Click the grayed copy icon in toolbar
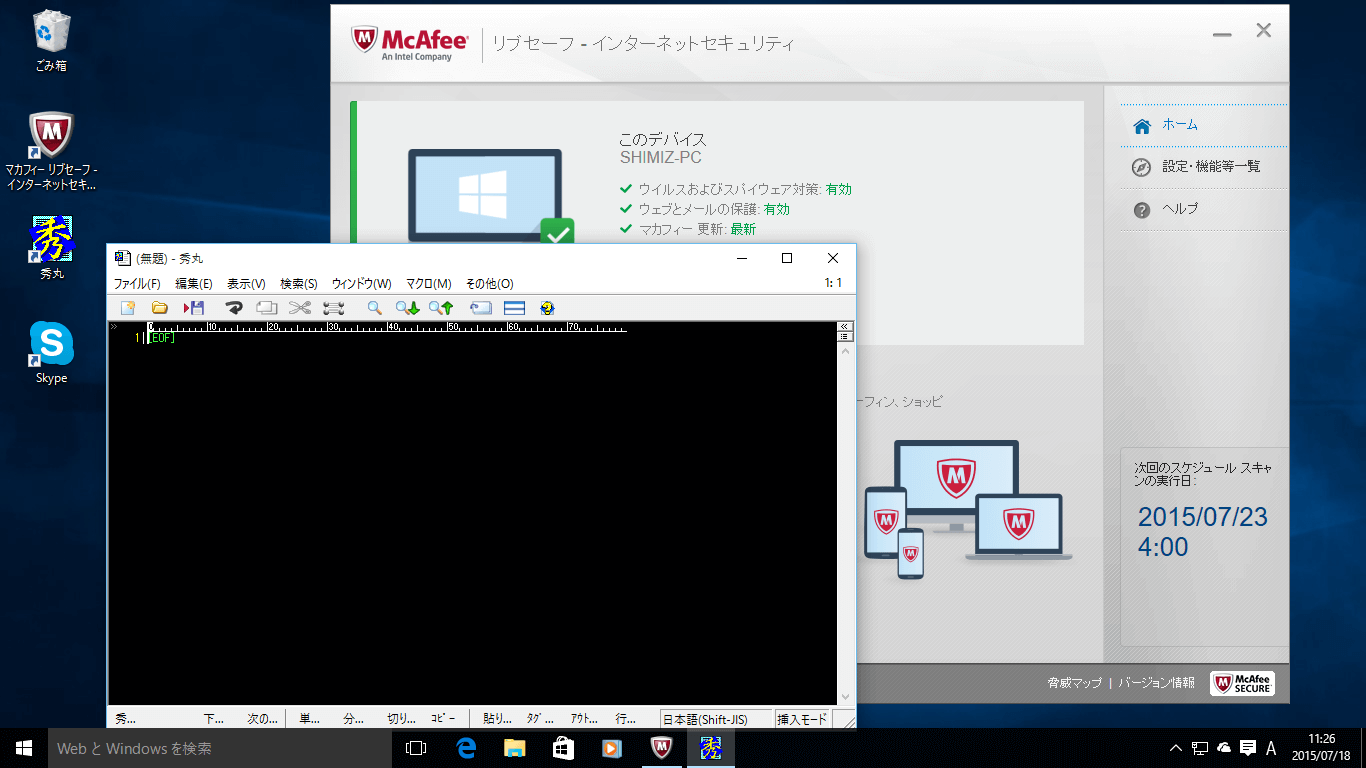Screen dimensions: 1366x768 267,308
